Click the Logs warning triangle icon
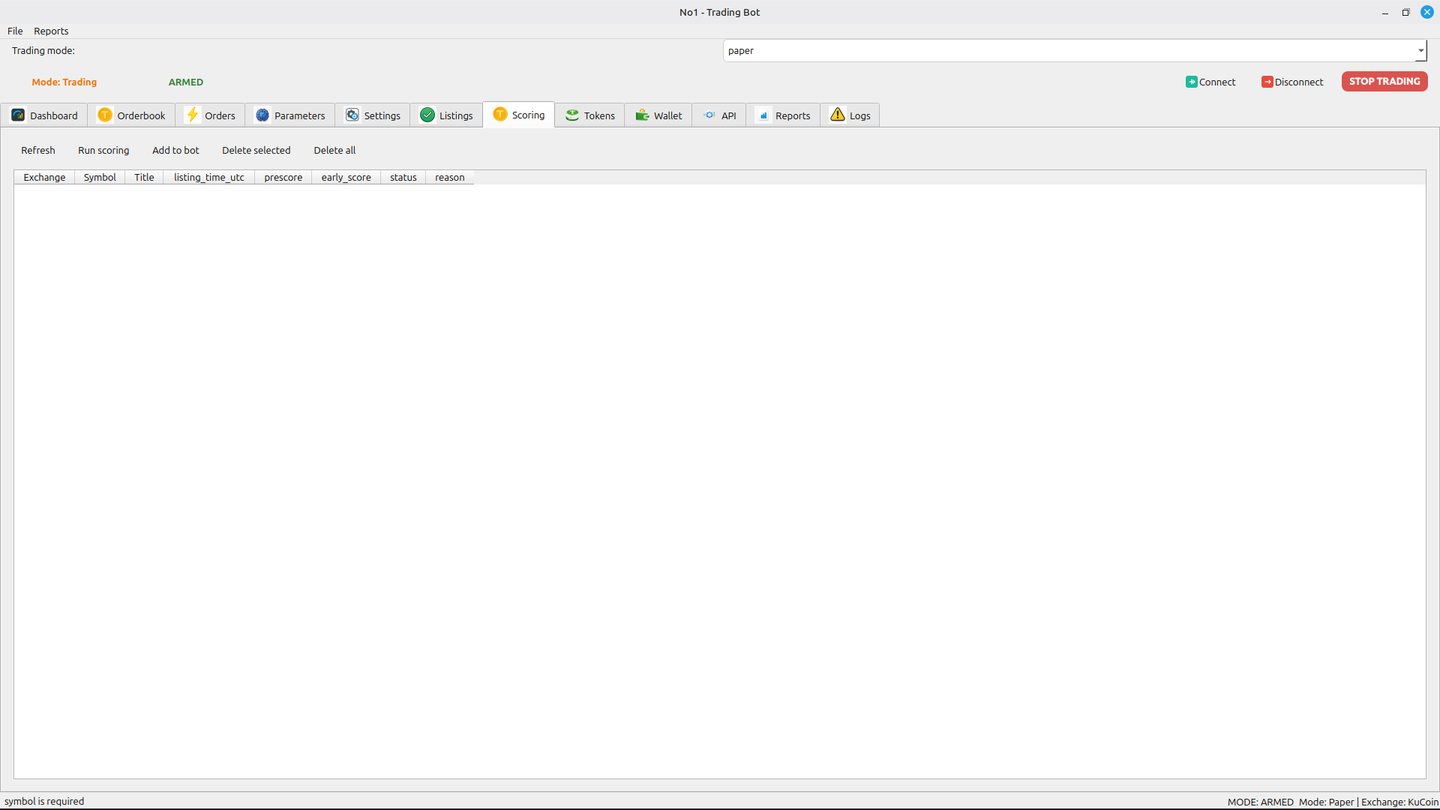 click(838, 115)
